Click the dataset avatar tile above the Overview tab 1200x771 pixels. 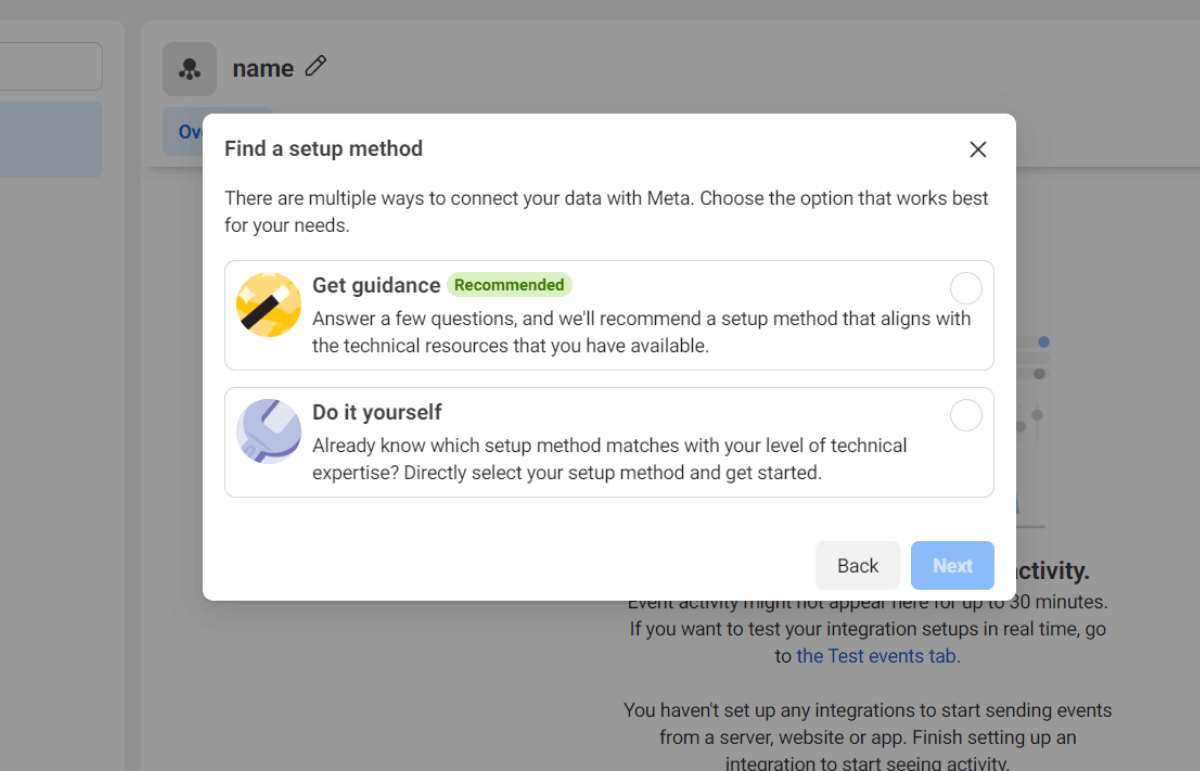pos(189,67)
